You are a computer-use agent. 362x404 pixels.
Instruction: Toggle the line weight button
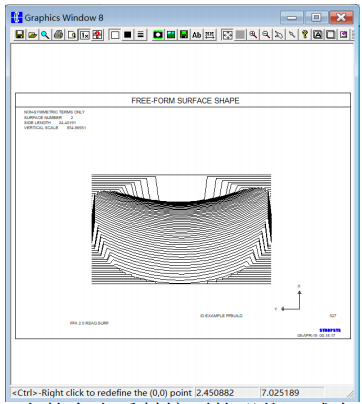(141, 34)
